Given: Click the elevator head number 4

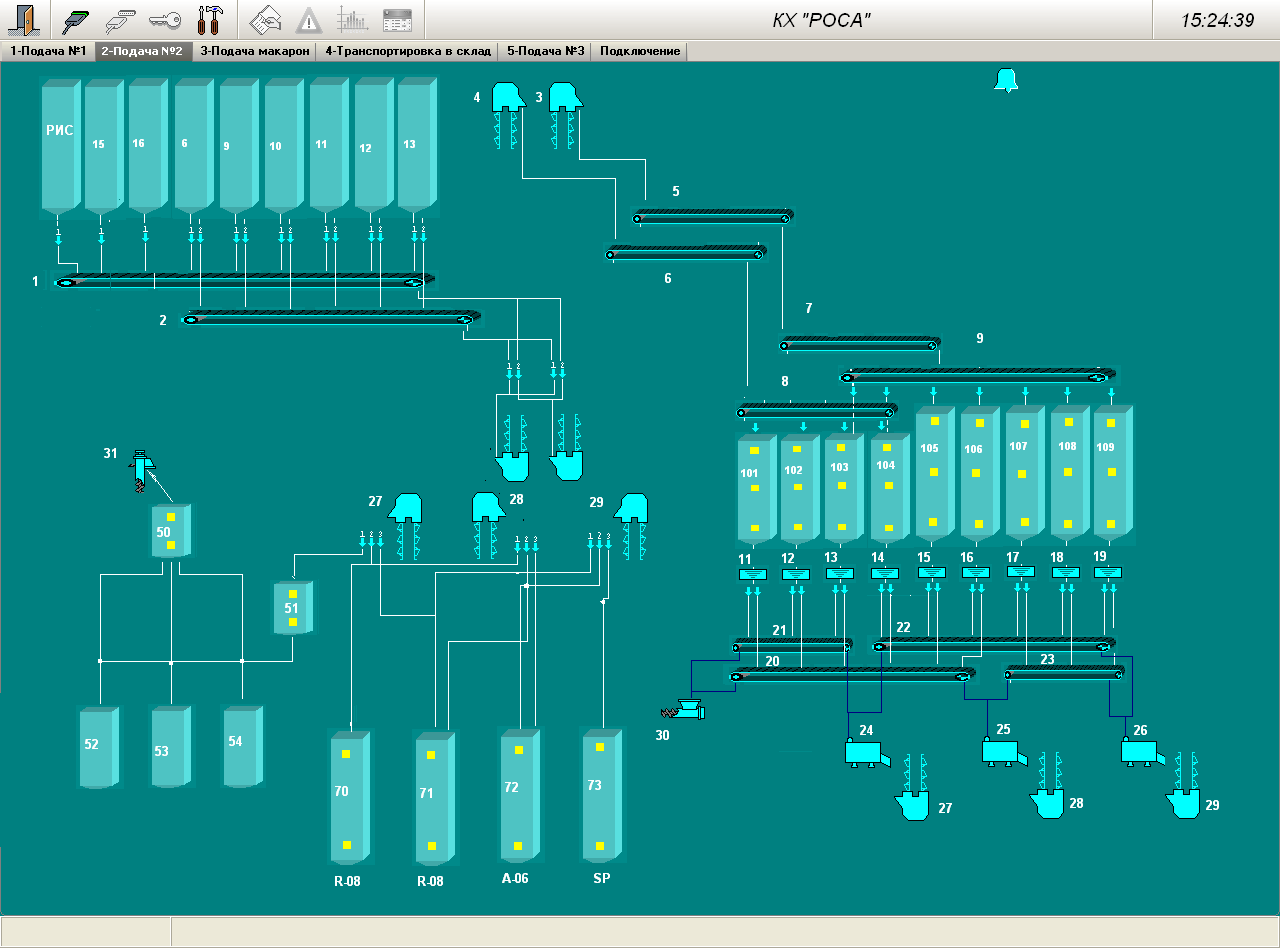Looking at the screenshot, I should coord(508,96).
